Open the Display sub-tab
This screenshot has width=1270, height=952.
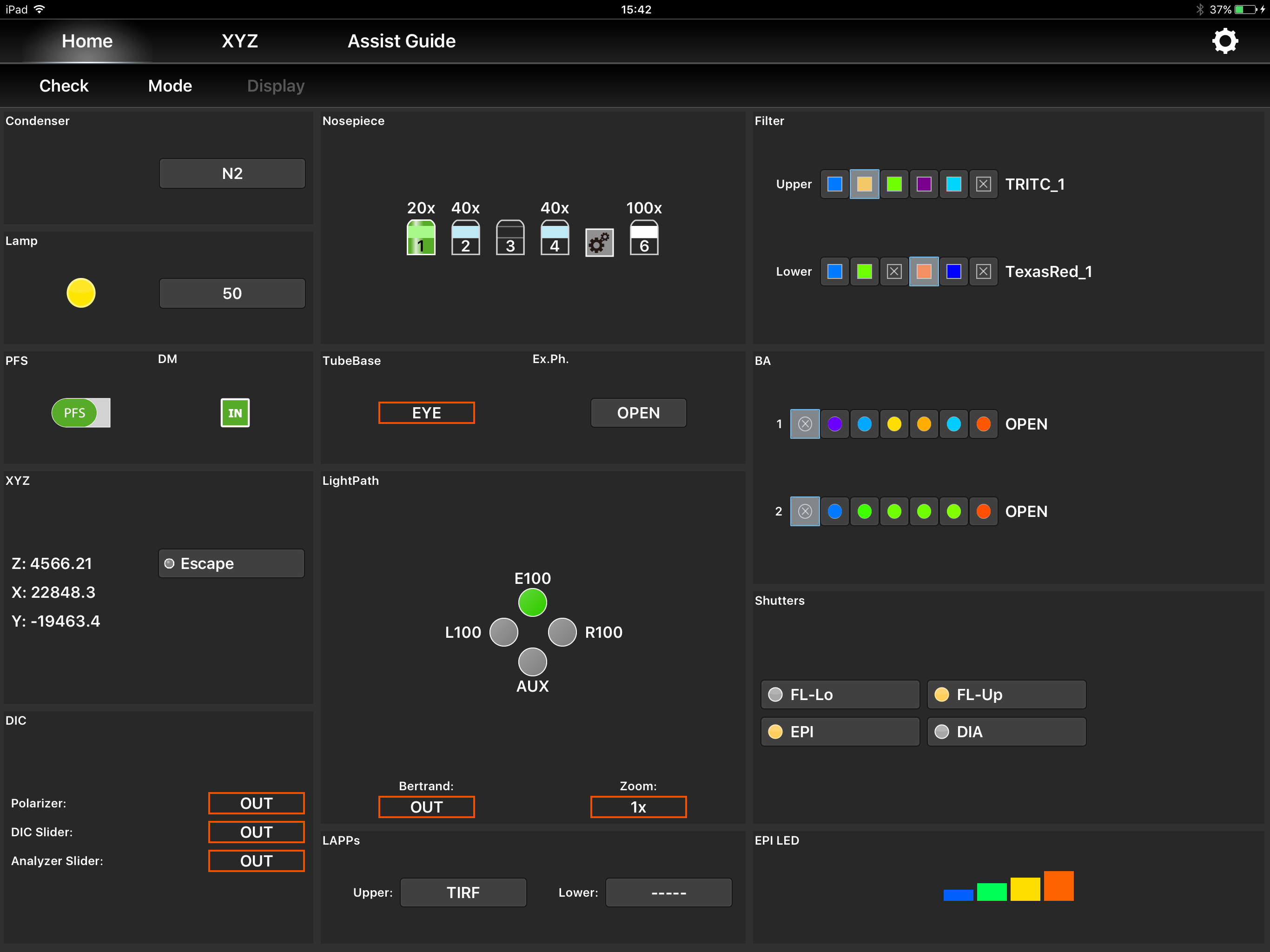(276, 86)
